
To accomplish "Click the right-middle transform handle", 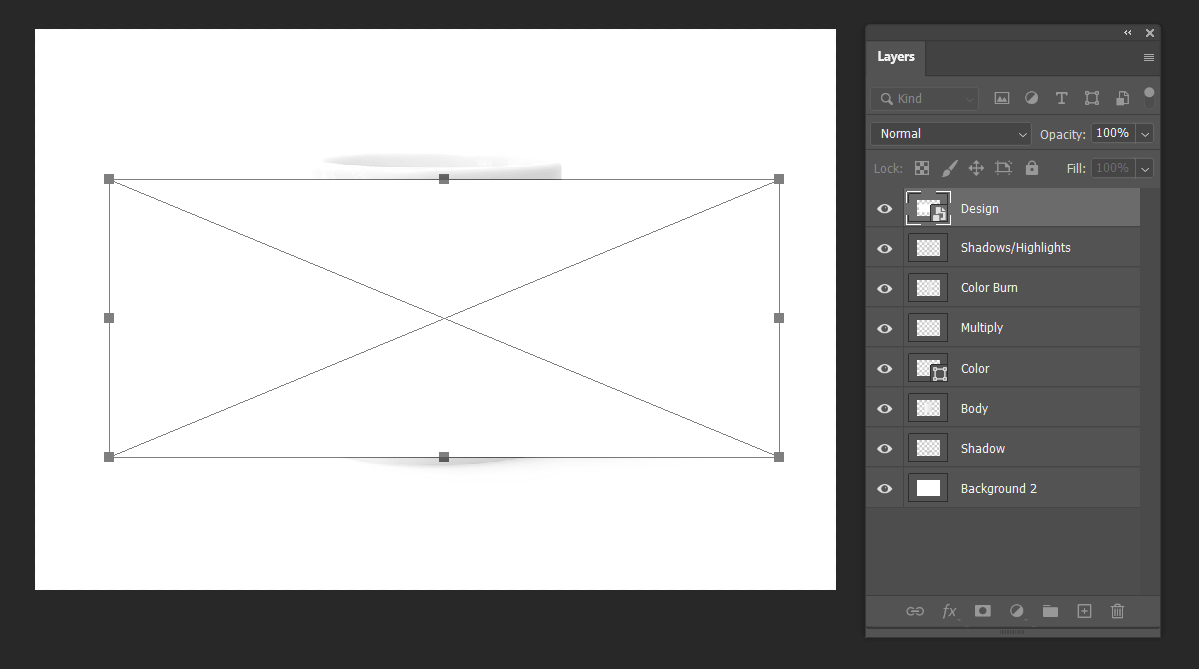I will pos(778,318).
